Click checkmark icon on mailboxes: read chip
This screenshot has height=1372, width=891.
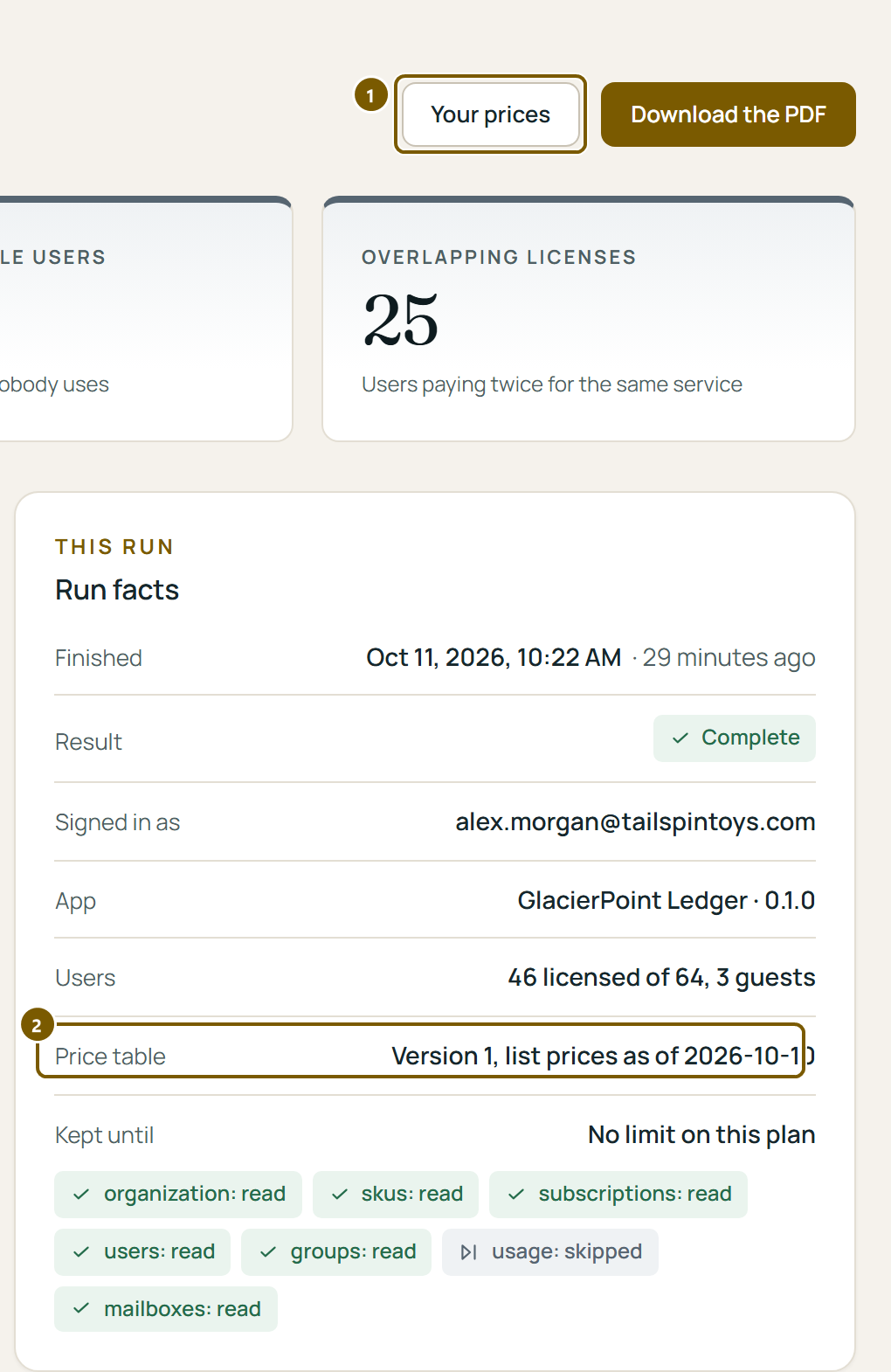(81, 1309)
